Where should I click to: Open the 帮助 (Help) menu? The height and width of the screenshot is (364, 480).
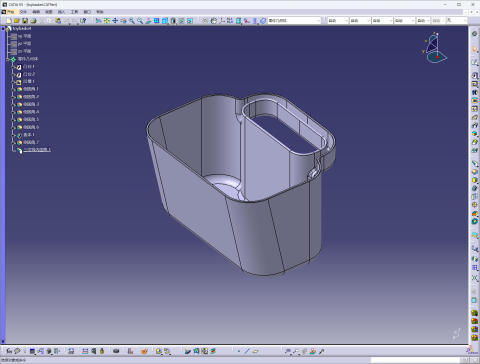100,12
